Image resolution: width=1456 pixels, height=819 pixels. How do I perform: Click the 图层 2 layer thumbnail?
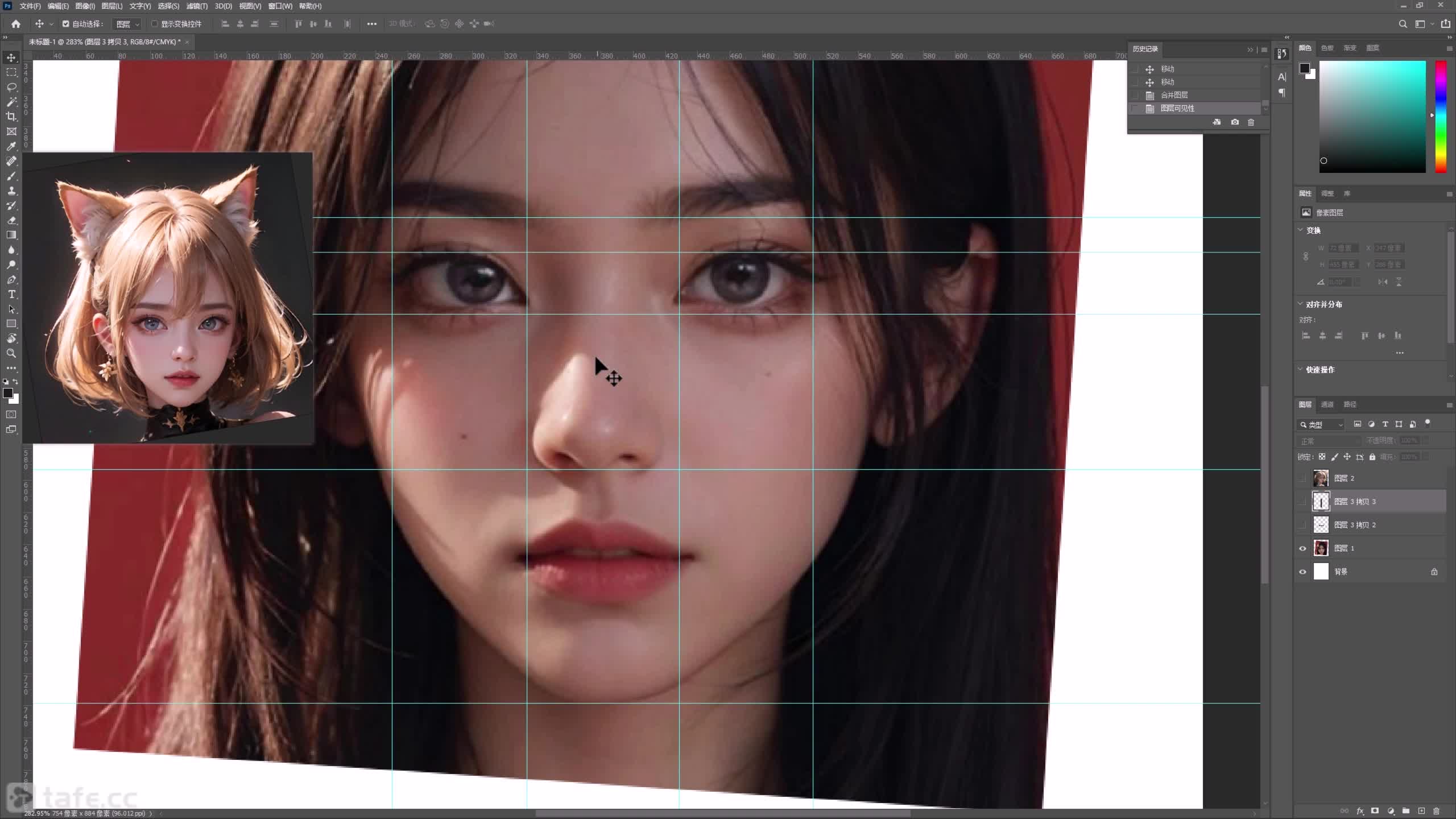(x=1321, y=478)
